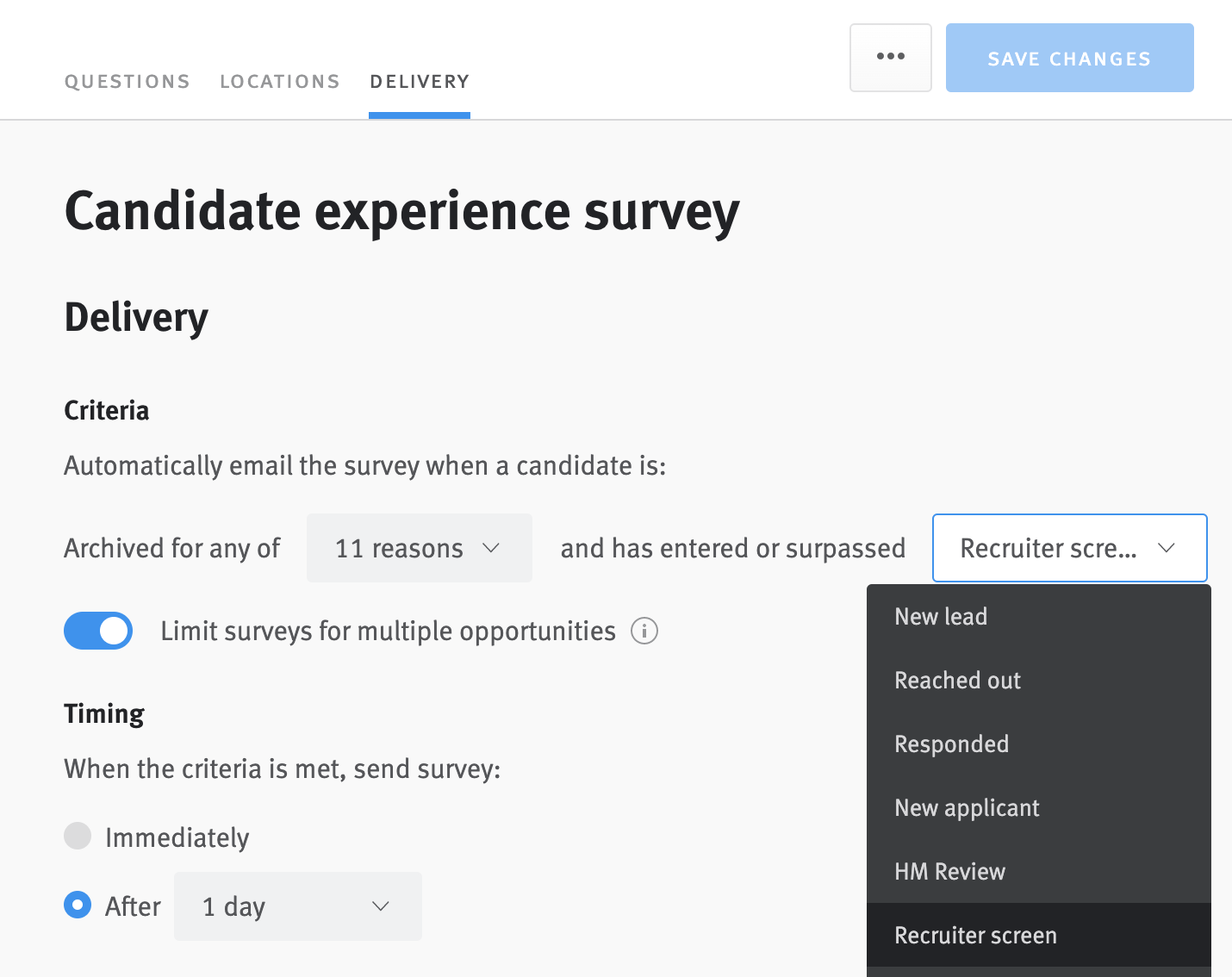This screenshot has width=1232, height=977.
Task: Choose Reached out from the stage list
Action: pyautogui.click(x=957, y=681)
